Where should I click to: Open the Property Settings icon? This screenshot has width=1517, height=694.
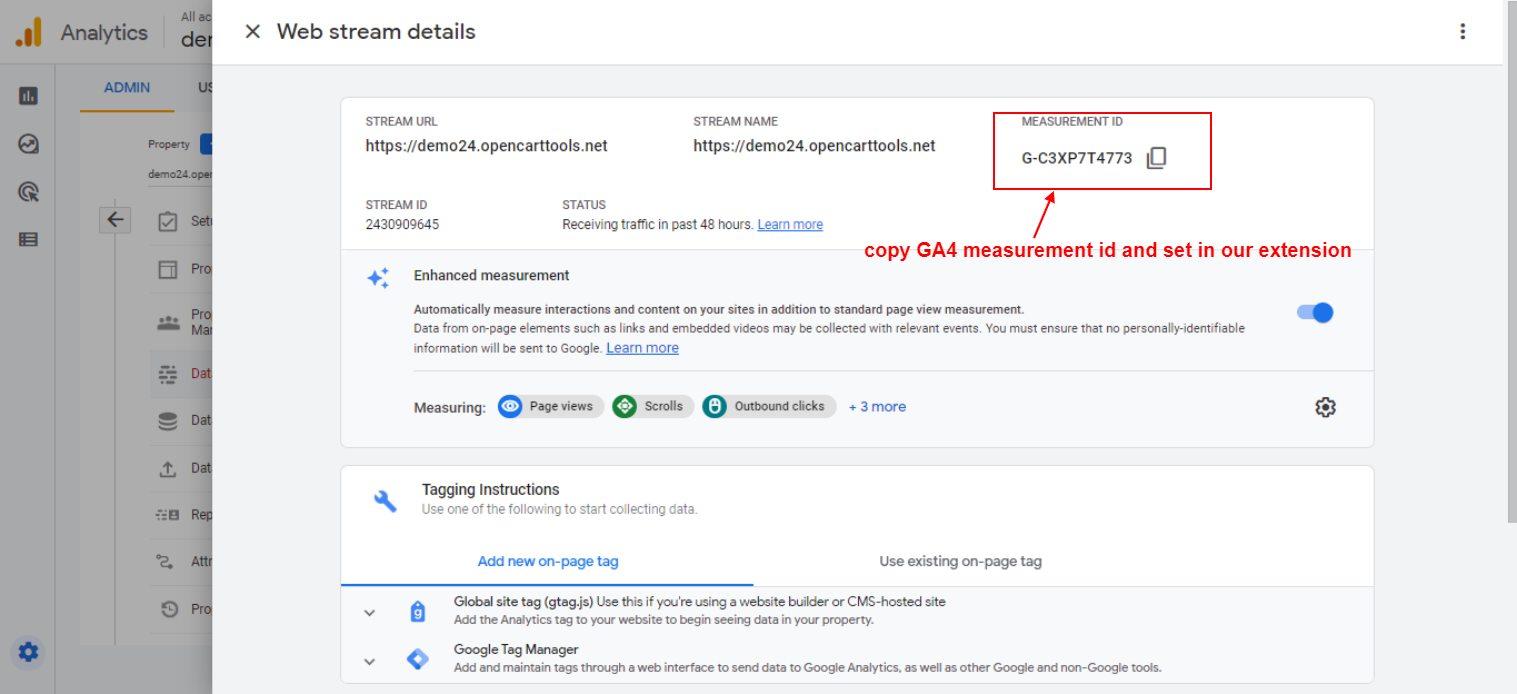[168, 269]
